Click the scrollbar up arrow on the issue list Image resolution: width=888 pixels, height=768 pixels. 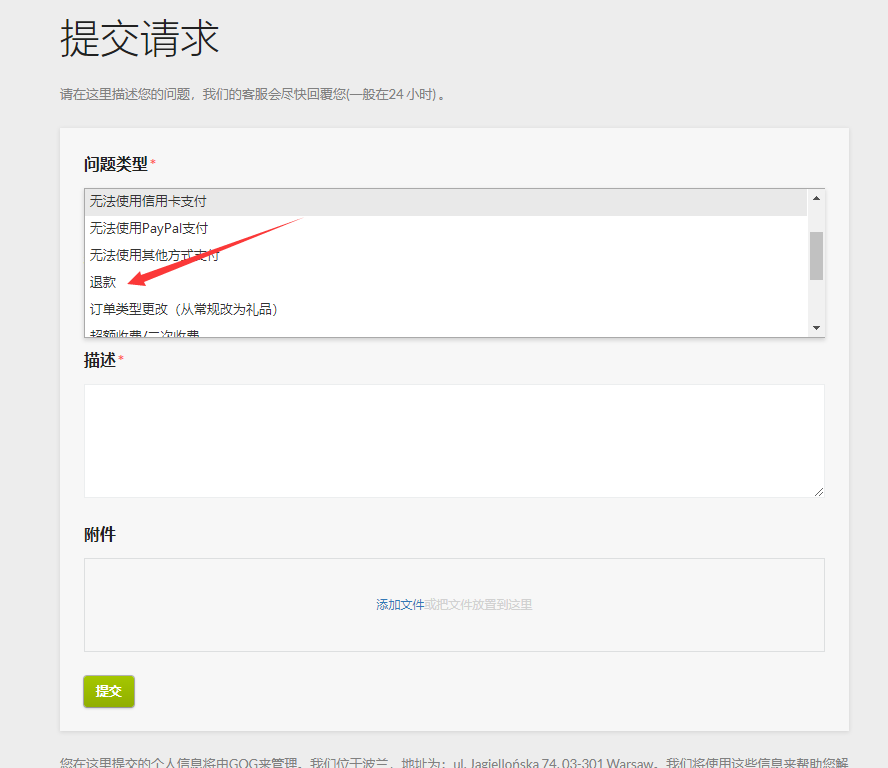pyautogui.click(x=816, y=197)
